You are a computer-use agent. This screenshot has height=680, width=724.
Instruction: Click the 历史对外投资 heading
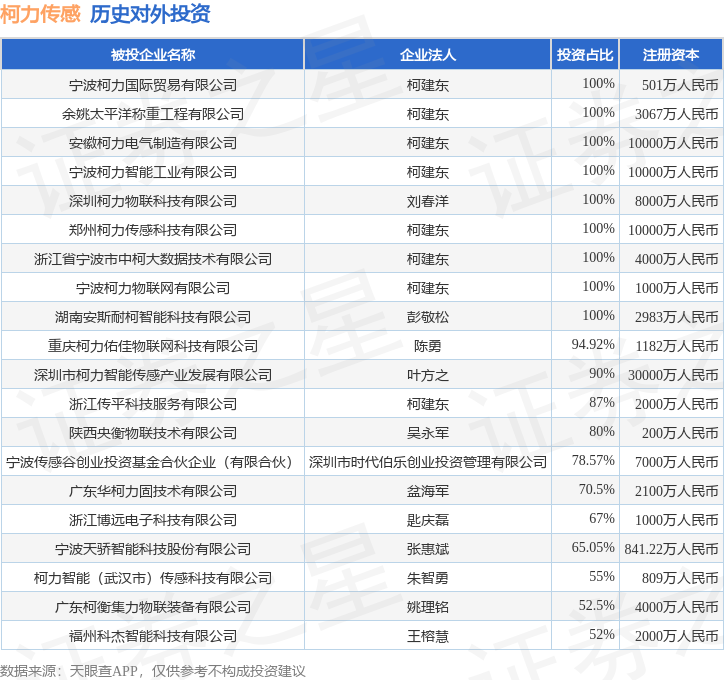[150, 14]
